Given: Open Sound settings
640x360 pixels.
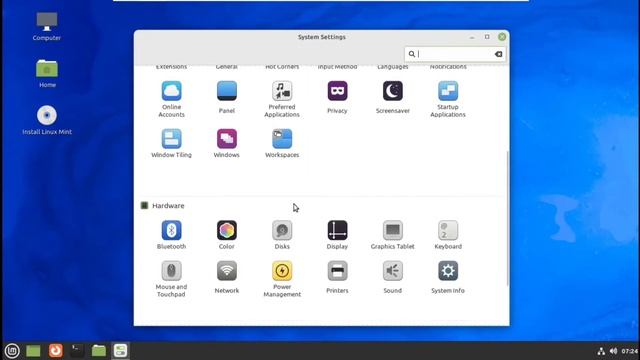Looking at the screenshot, I should point(393,277).
